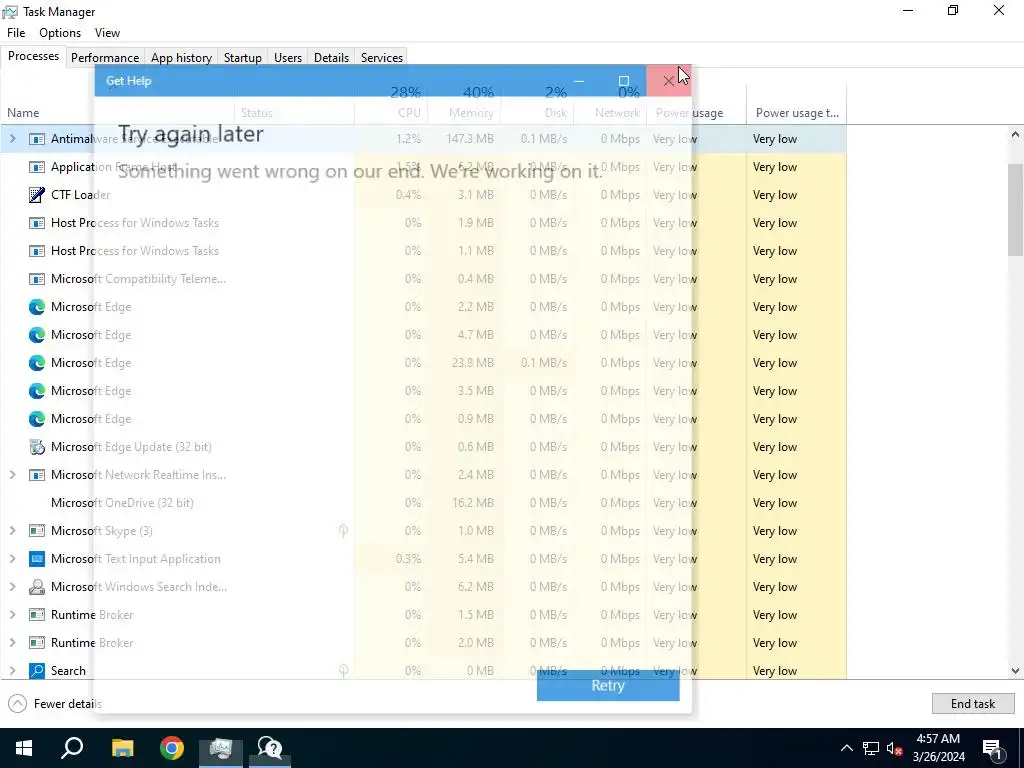
Task: Open File Explorer from the taskbar
Action: click(x=122, y=748)
